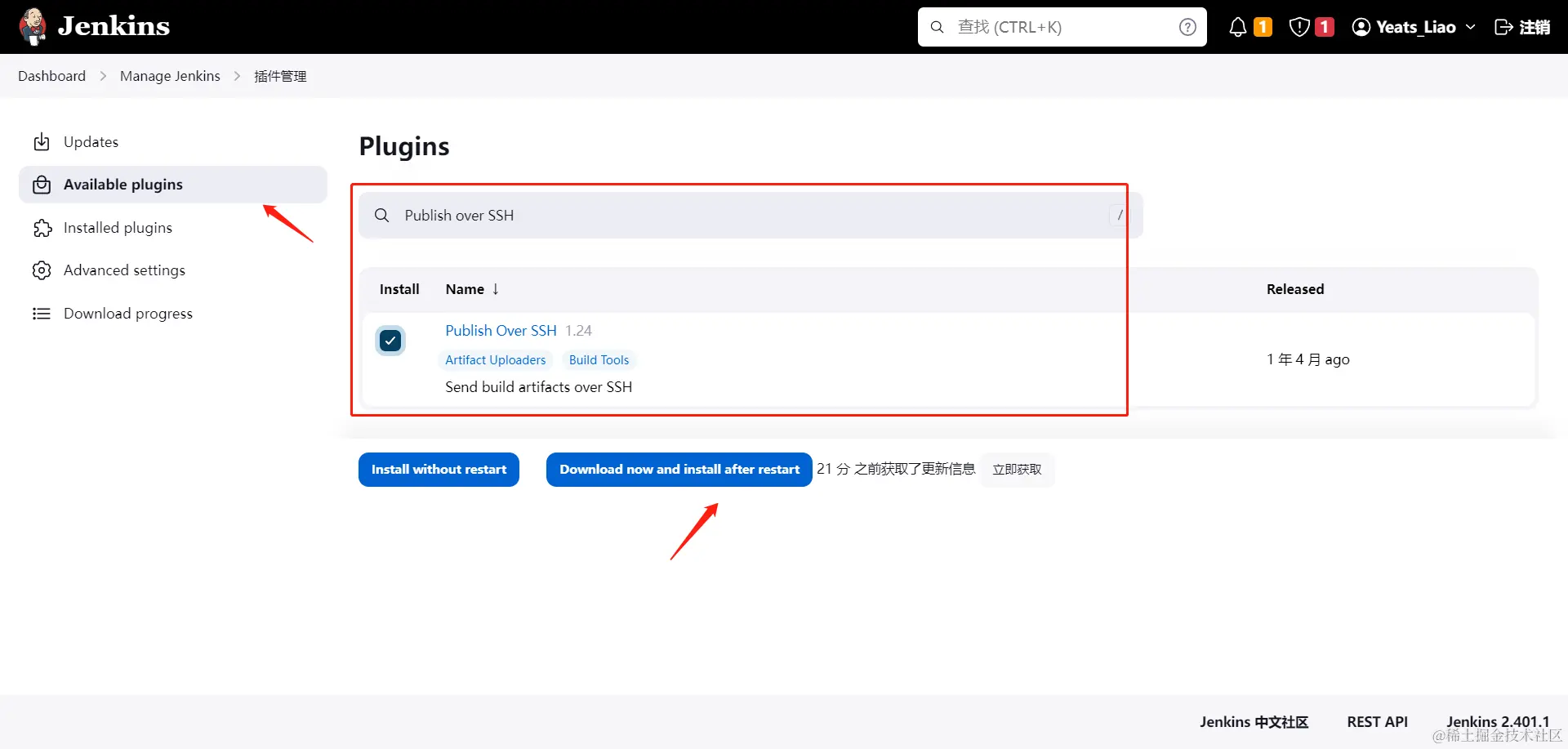1568x749 pixels.
Task: Click the Plugins page heading
Action: 404,146
